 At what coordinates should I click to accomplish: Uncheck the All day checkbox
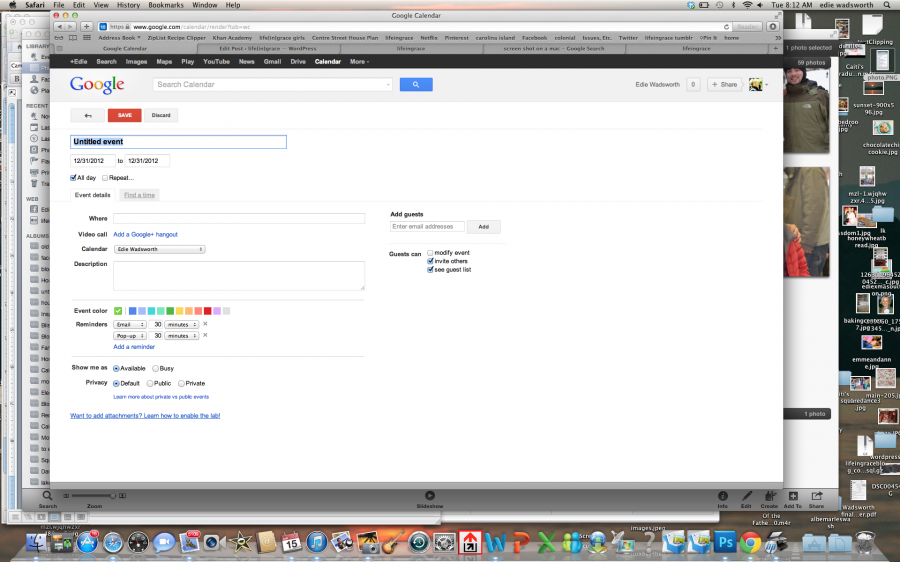pyautogui.click(x=73, y=178)
